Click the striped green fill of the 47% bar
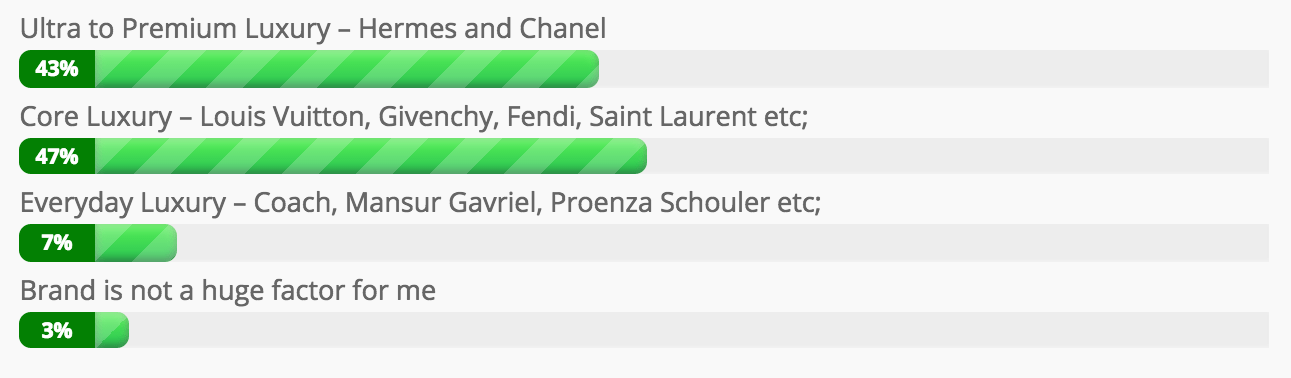 370,156
